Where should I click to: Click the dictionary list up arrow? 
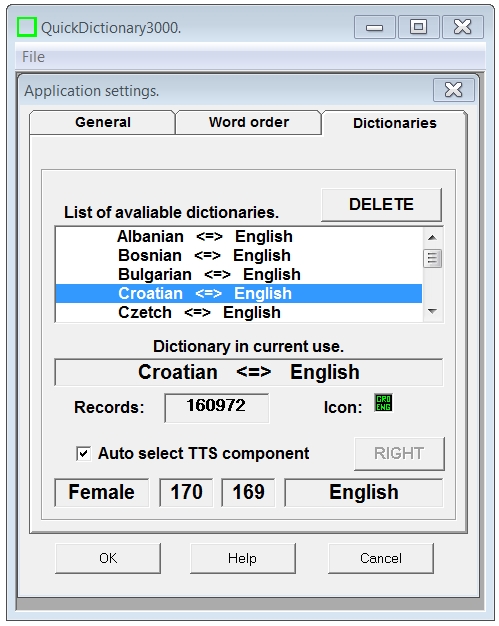pyautogui.click(x=432, y=238)
